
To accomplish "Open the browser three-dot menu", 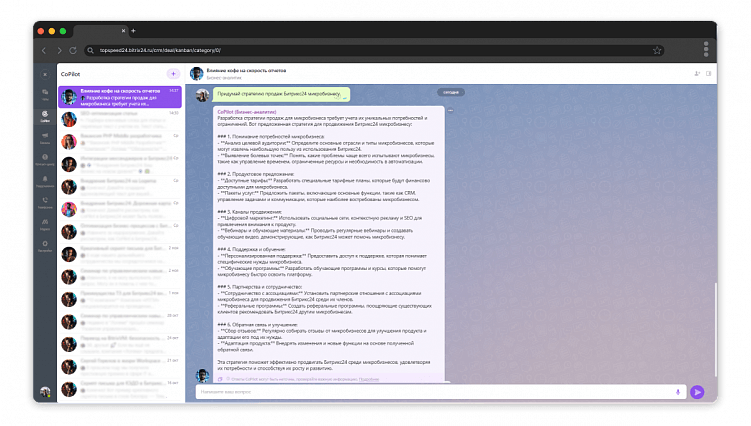I will coord(706,49).
